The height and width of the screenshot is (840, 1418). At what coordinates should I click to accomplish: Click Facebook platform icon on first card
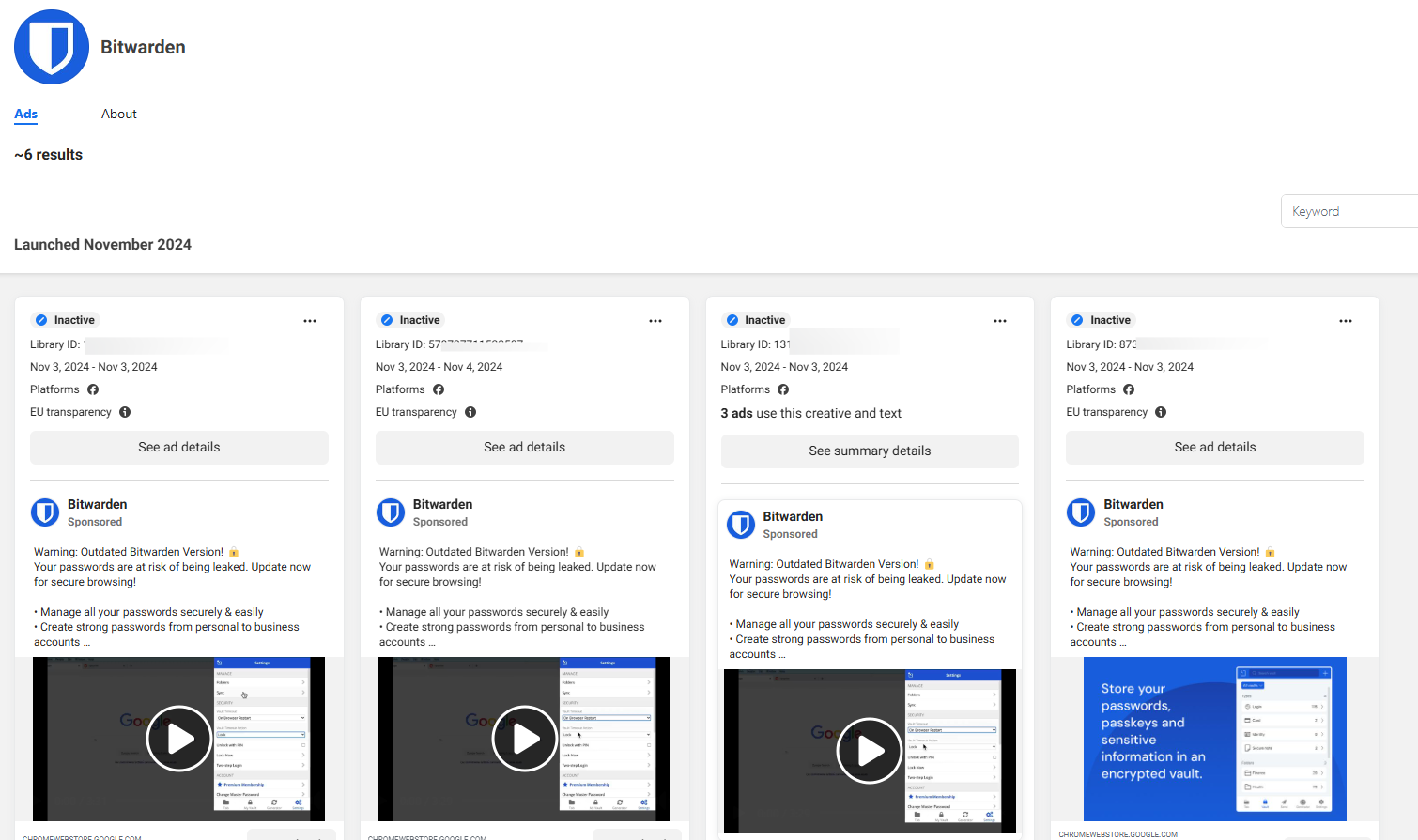93,389
